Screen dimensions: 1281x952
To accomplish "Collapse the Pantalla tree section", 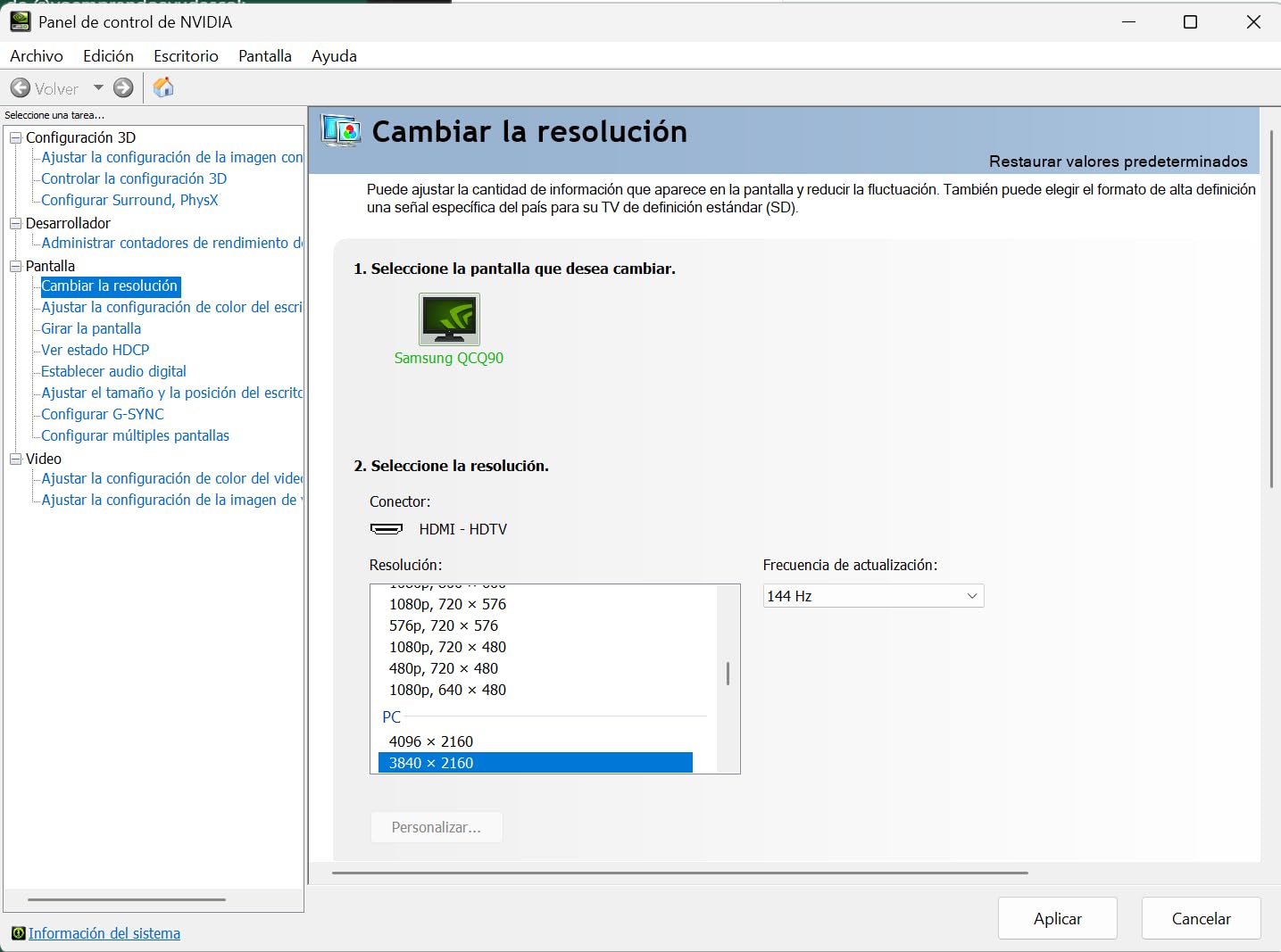I will click(x=15, y=266).
